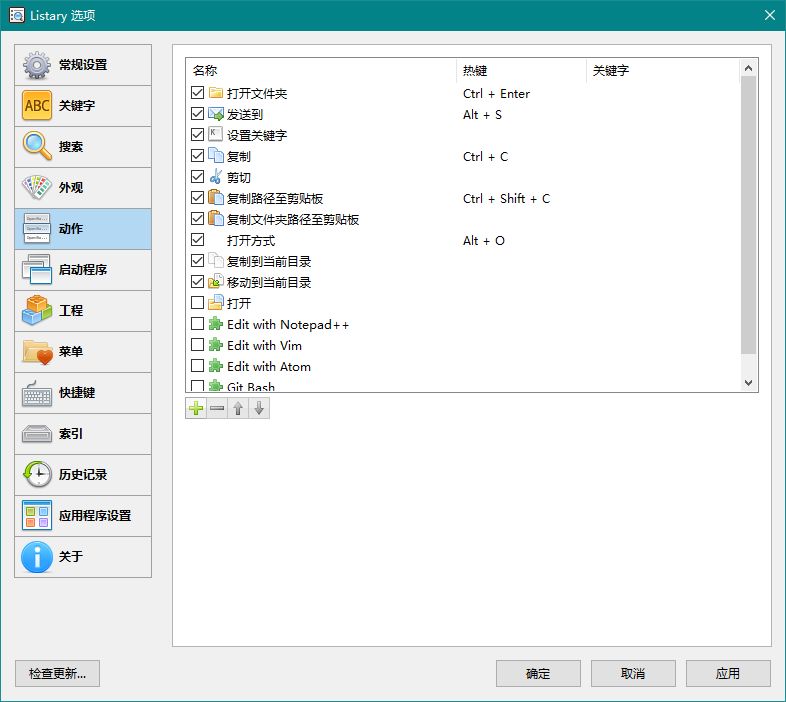
Task: Click the 热键 column header
Action: coord(521,70)
